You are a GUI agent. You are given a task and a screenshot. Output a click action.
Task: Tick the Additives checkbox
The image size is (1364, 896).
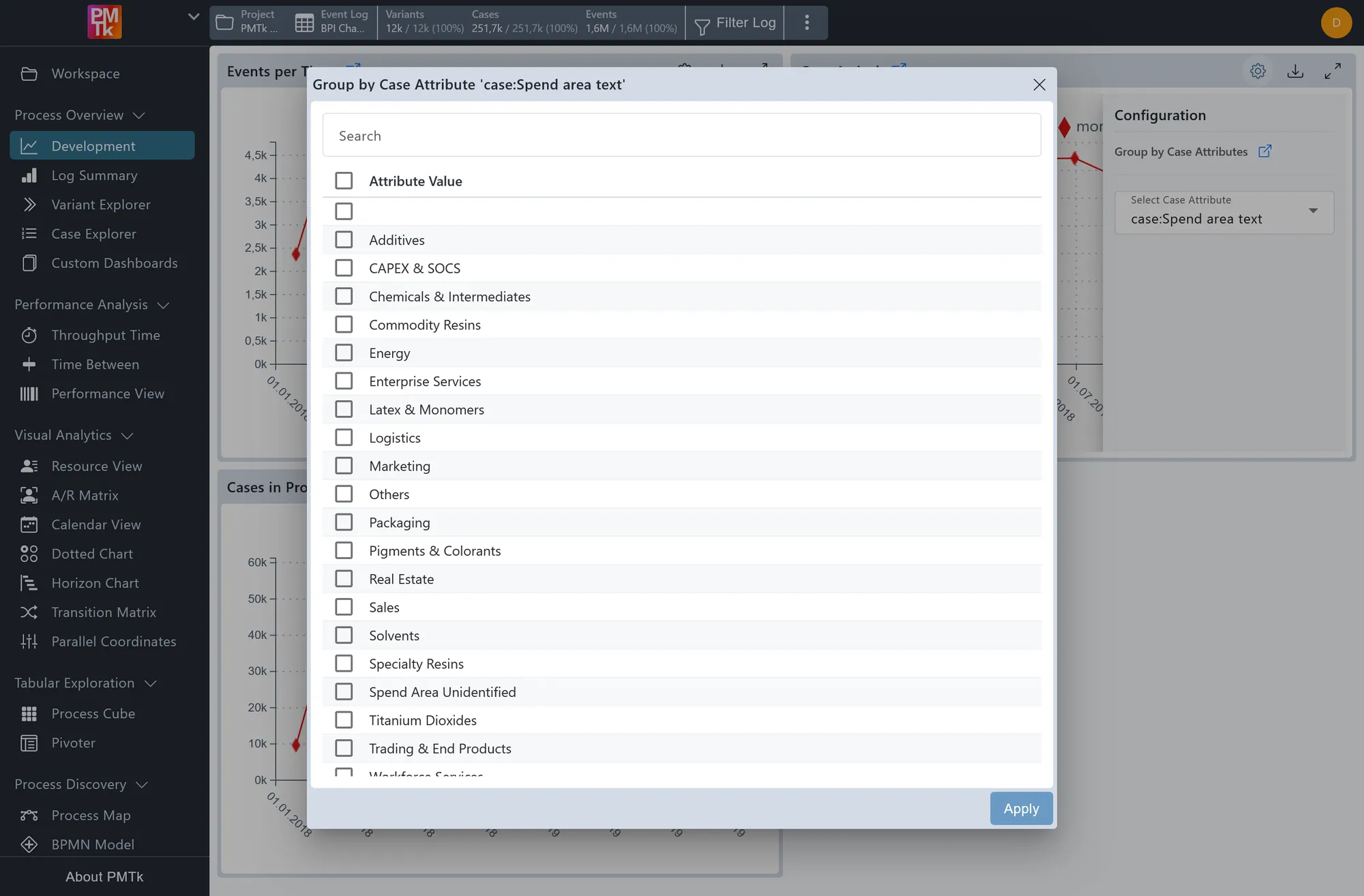coord(344,240)
